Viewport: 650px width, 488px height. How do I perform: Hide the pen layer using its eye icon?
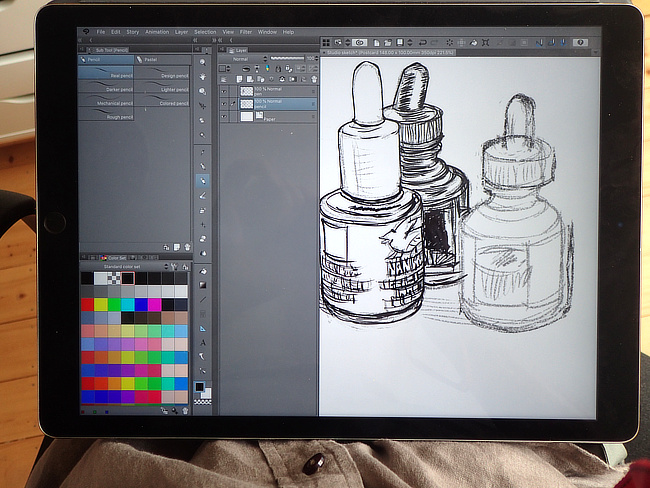[224, 90]
